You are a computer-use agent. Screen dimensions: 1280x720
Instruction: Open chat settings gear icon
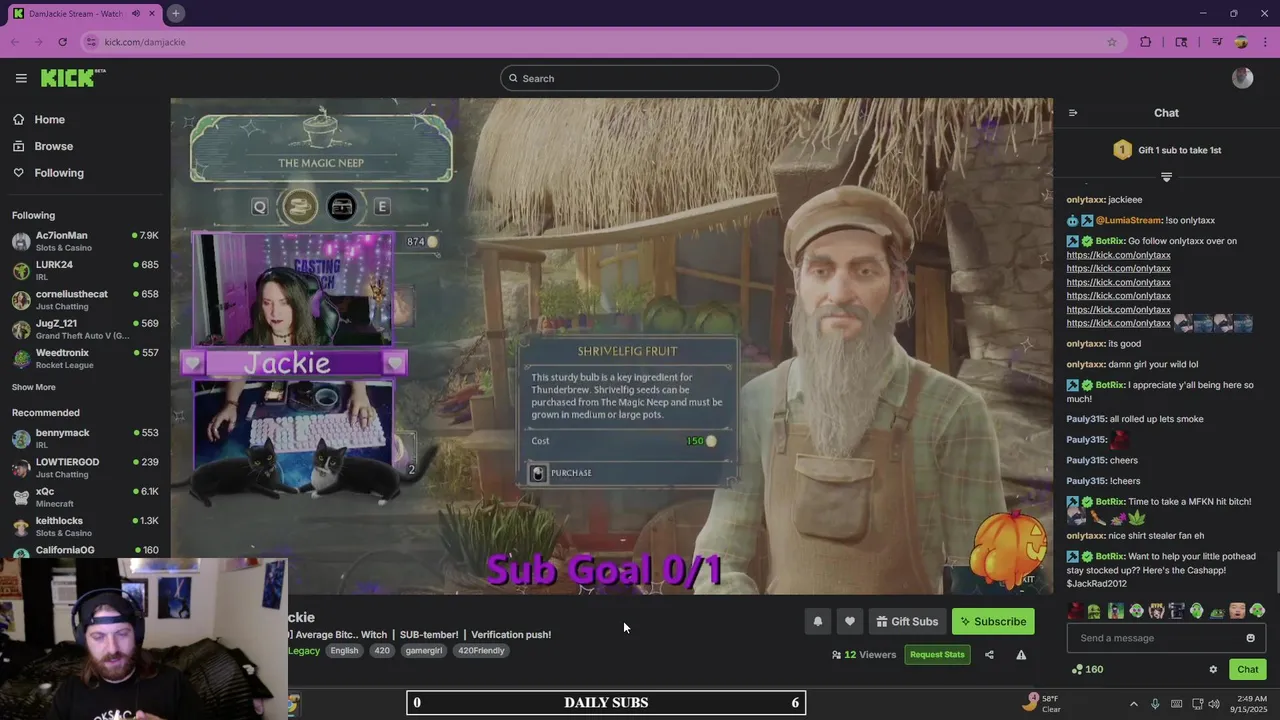point(1213,669)
